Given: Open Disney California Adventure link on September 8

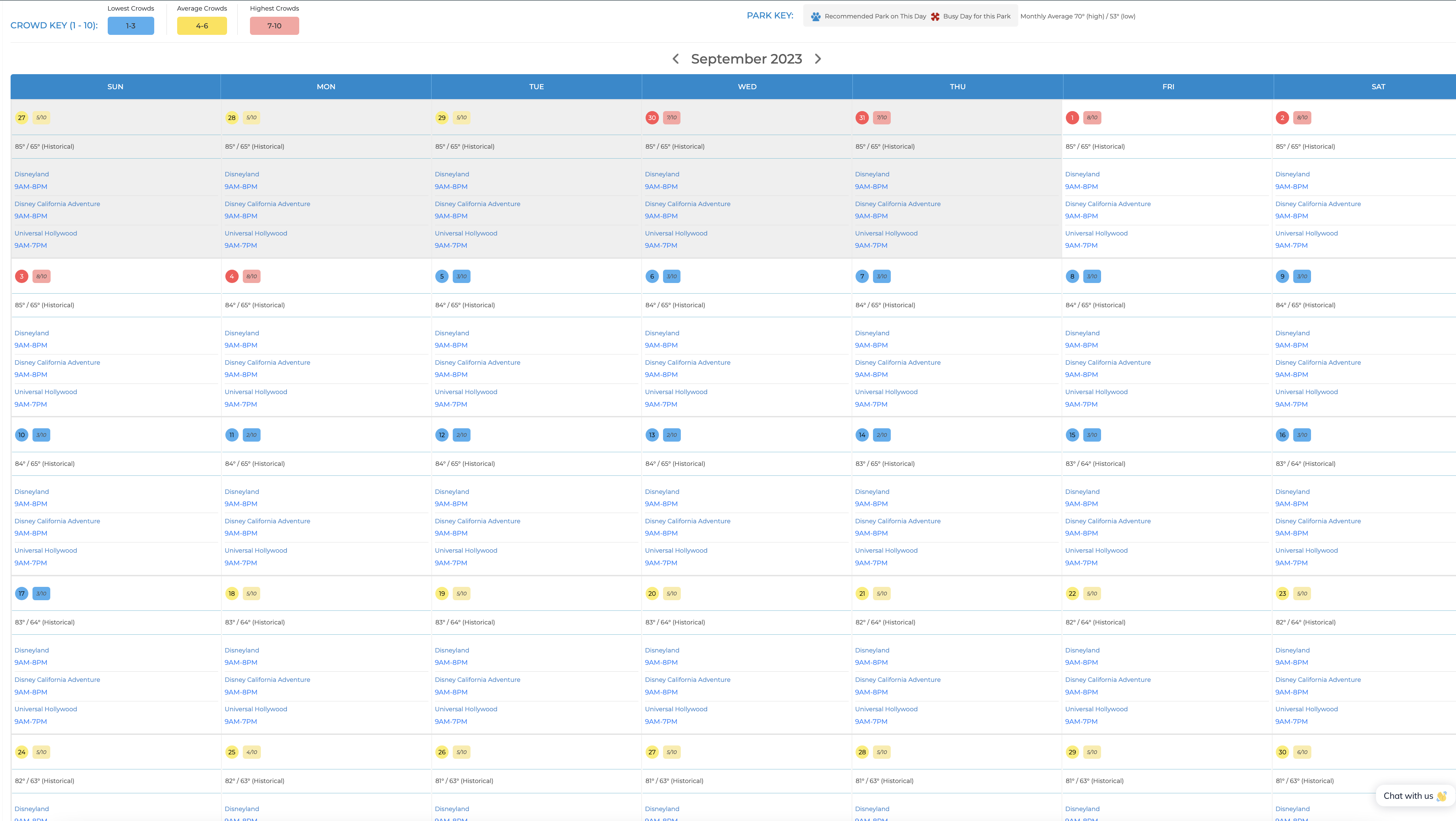Looking at the screenshot, I should [1108, 363].
